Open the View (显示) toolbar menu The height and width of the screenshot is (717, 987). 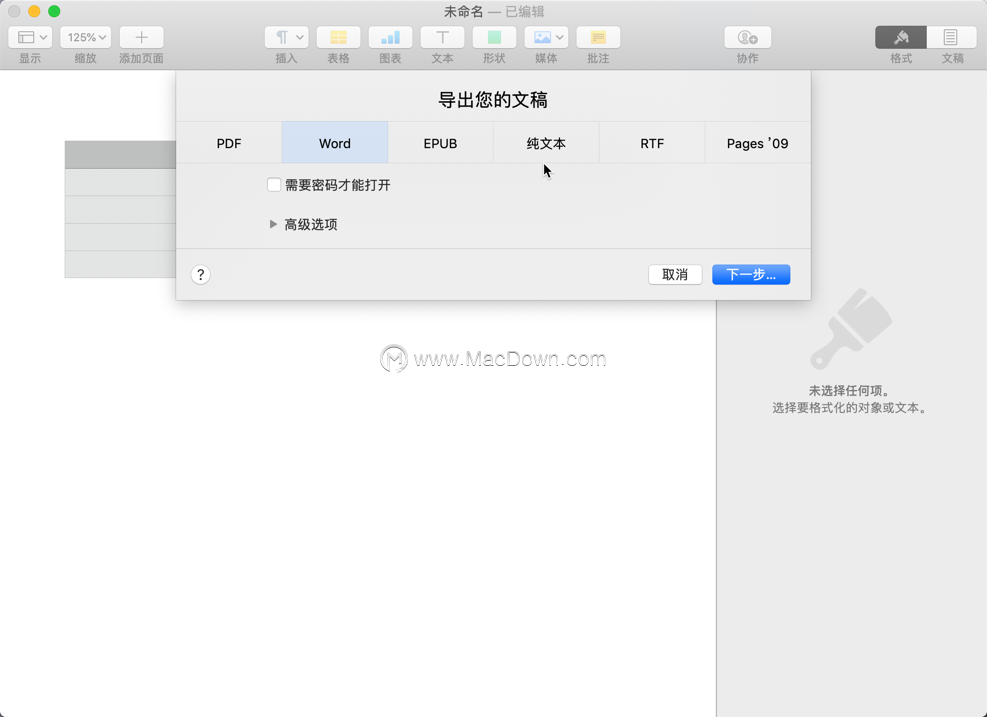click(x=30, y=37)
